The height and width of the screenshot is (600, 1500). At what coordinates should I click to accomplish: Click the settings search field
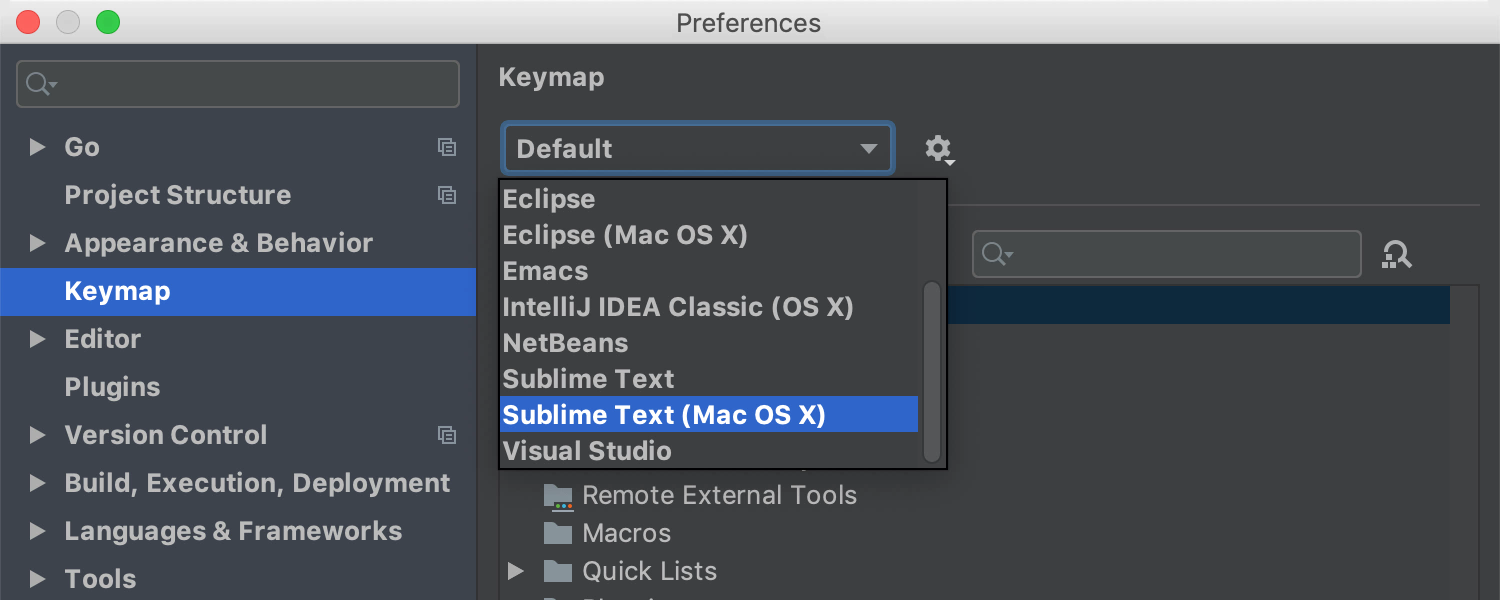coord(238,84)
